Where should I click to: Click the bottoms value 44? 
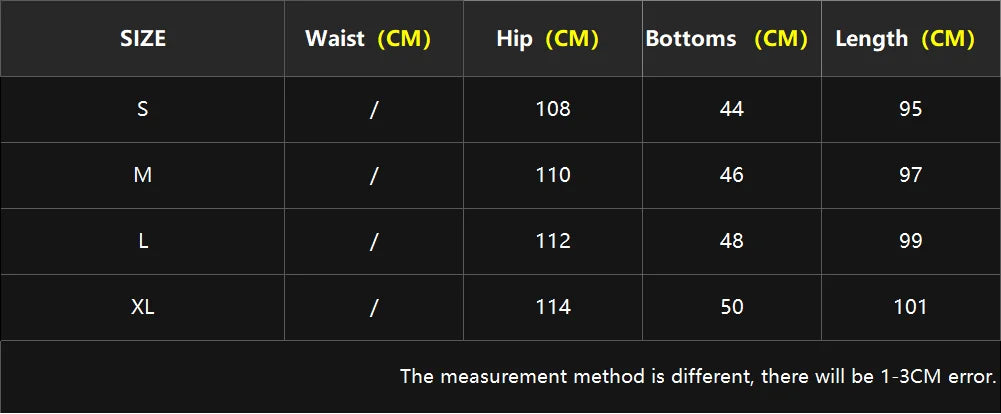coord(732,109)
